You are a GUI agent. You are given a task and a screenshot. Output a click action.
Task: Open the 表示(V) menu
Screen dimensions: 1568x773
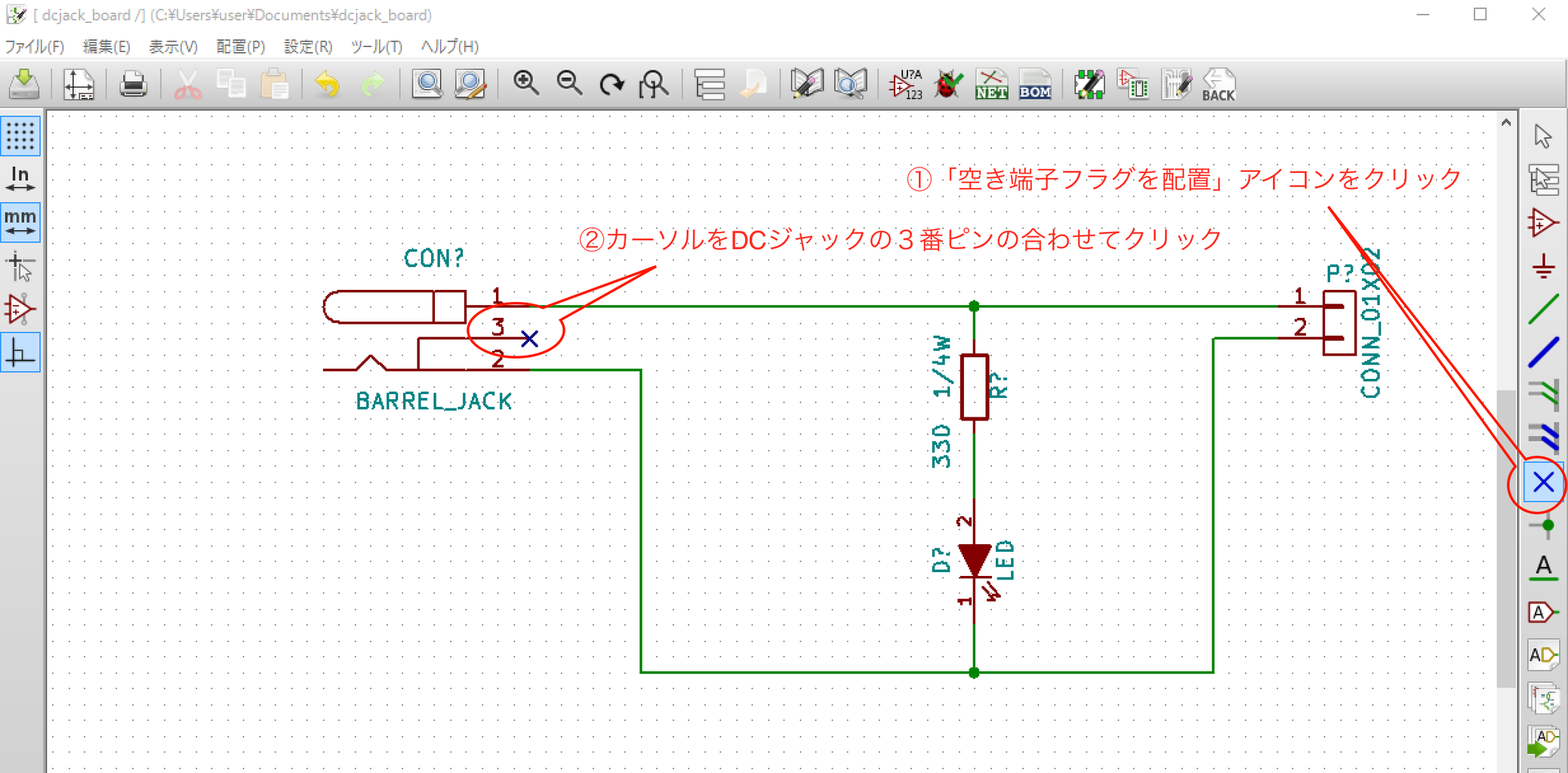point(173,47)
